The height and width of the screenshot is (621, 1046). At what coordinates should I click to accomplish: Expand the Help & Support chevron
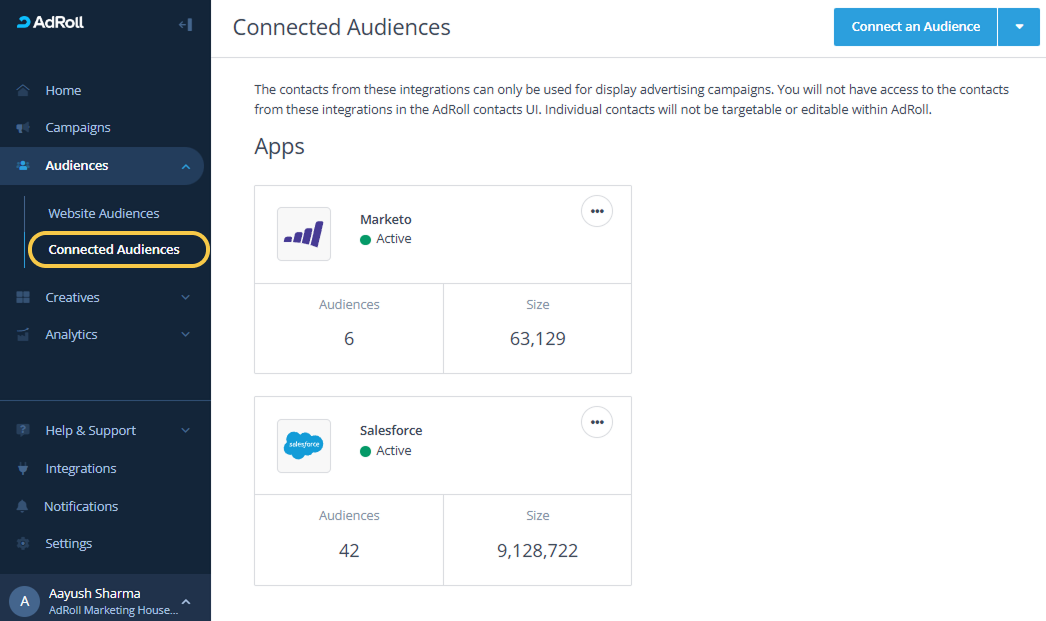(x=186, y=431)
